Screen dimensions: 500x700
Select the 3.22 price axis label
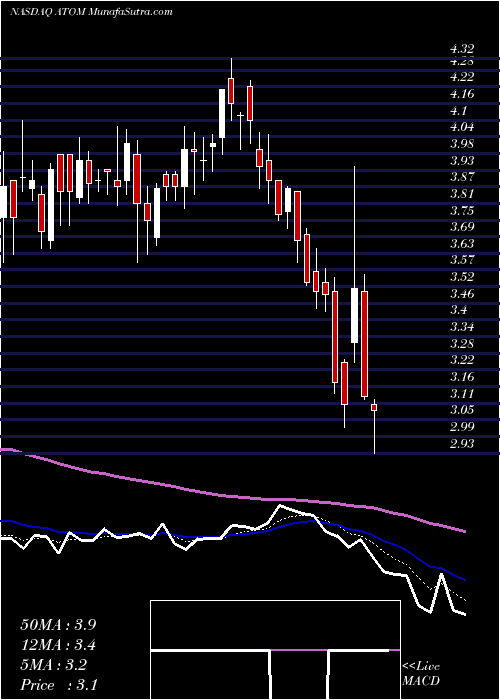pyautogui.click(x=462, y=360)
